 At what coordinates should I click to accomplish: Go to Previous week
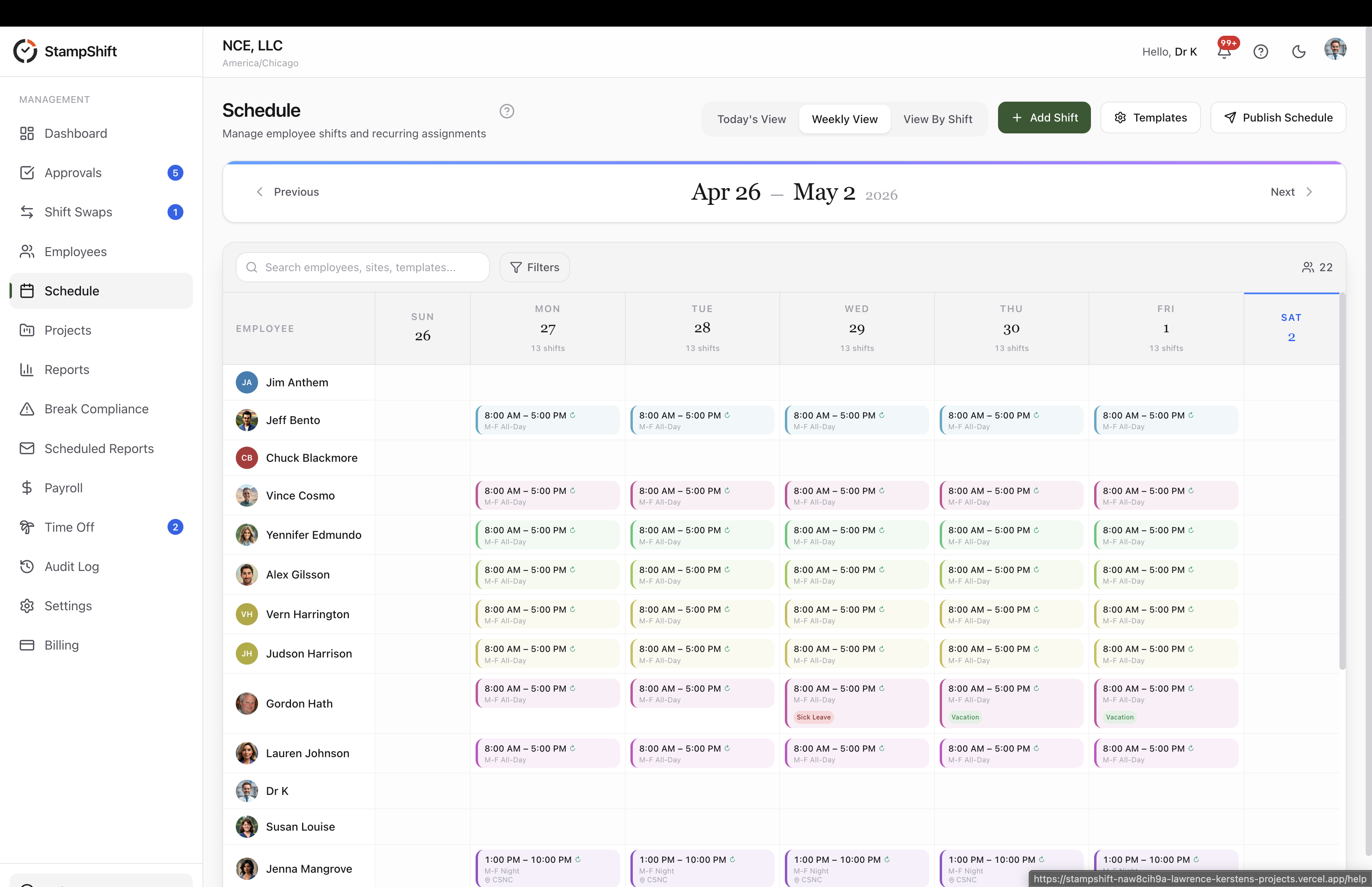(x=287, y=192)
